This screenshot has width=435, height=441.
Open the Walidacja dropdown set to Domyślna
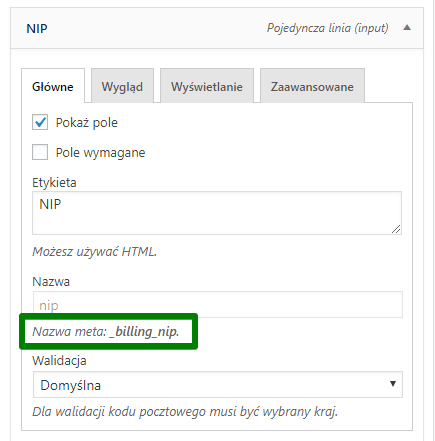pyautogui.click(x=218, y=385)
